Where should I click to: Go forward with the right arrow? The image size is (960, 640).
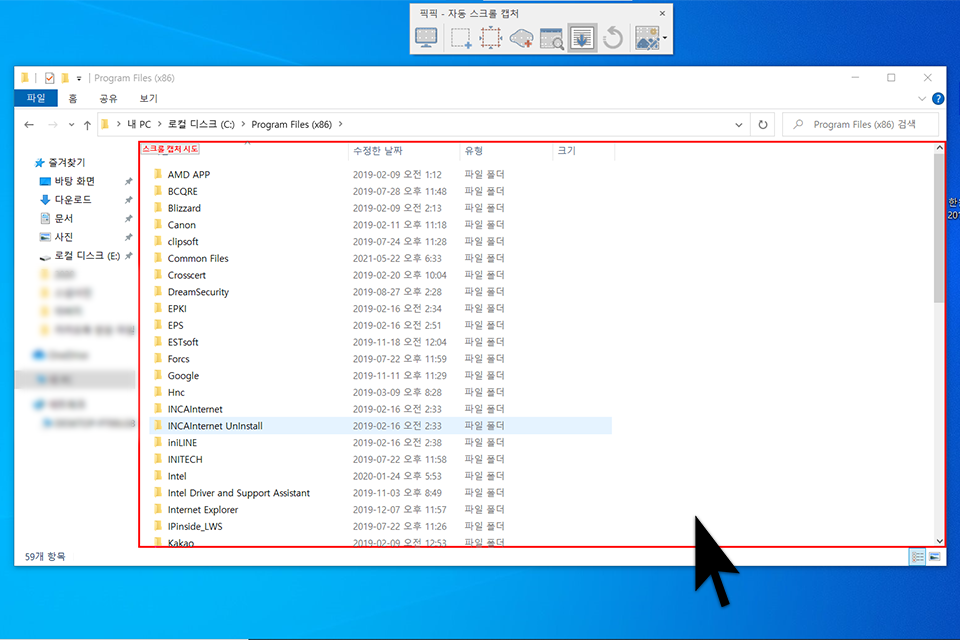pos(53,124)
